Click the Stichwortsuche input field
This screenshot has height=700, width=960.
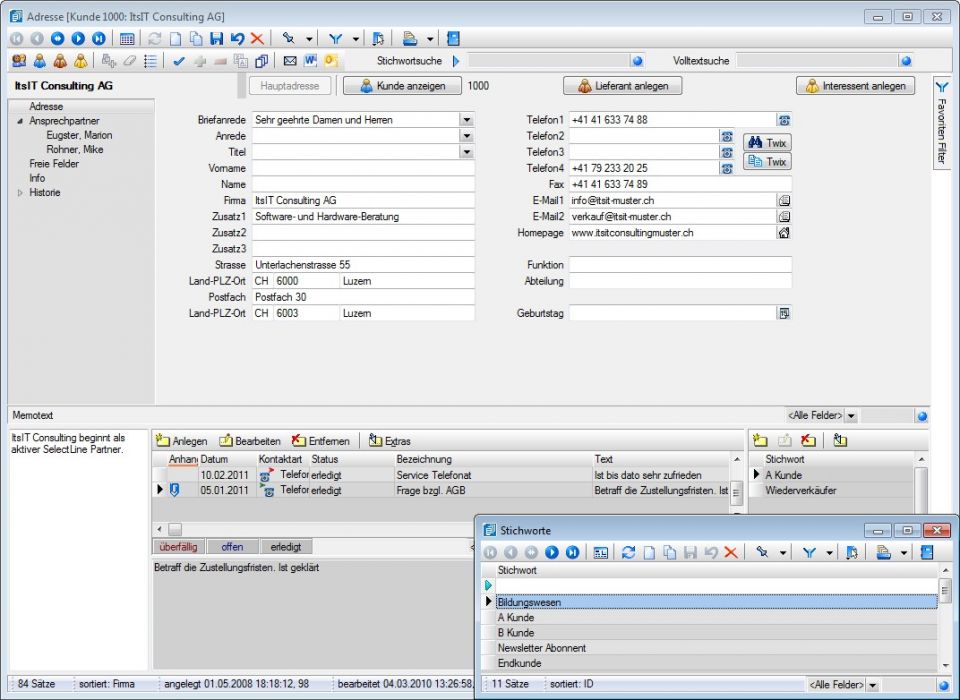(549, 61)
